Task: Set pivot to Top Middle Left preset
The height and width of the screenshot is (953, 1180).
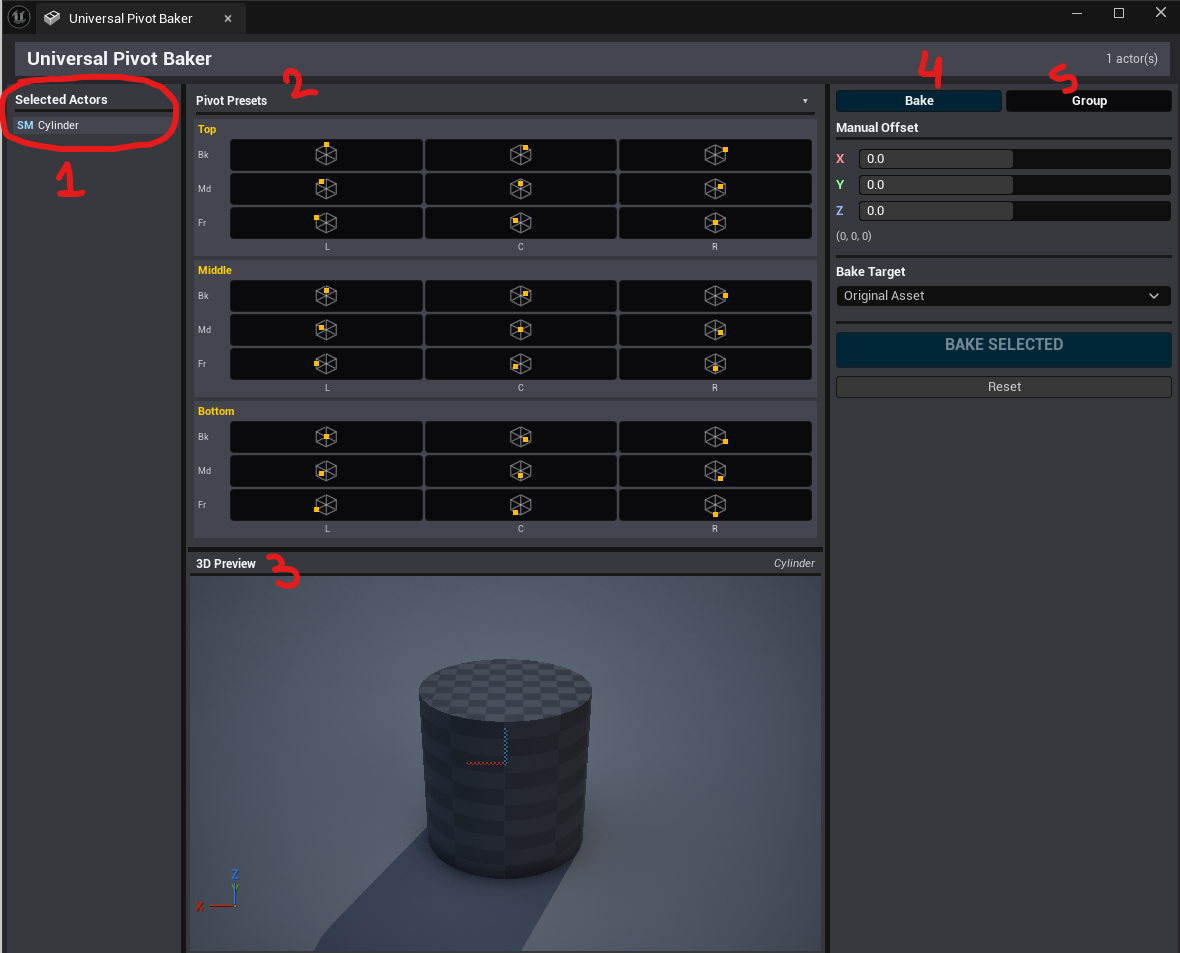Action: (326, 188)
